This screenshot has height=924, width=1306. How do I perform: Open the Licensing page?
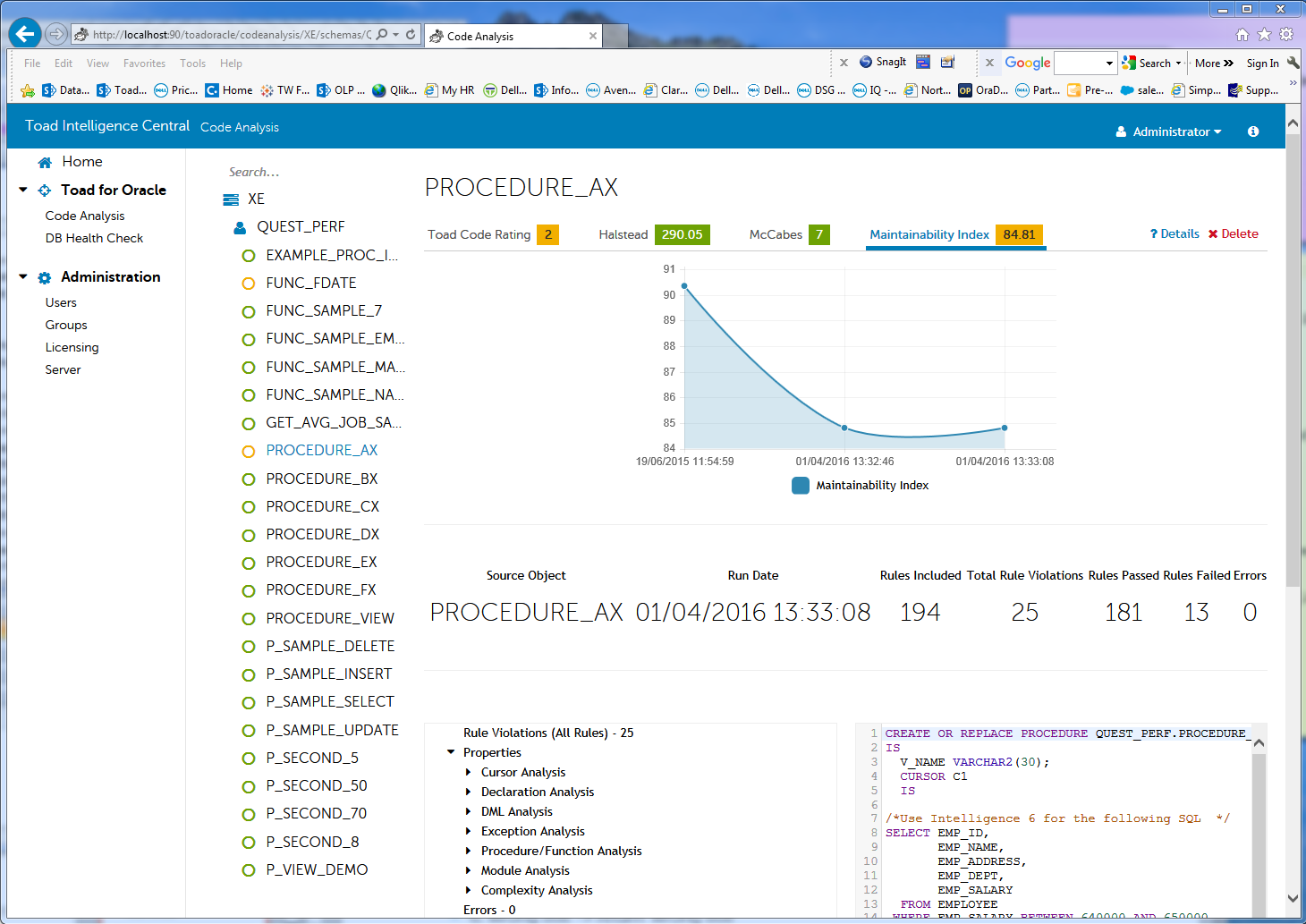72,347
